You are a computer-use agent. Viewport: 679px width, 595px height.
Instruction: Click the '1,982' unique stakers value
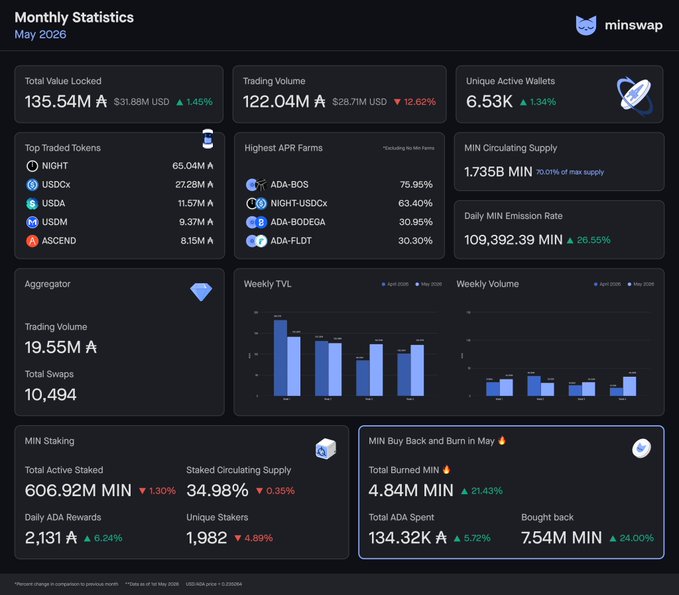tap(207, 538)
